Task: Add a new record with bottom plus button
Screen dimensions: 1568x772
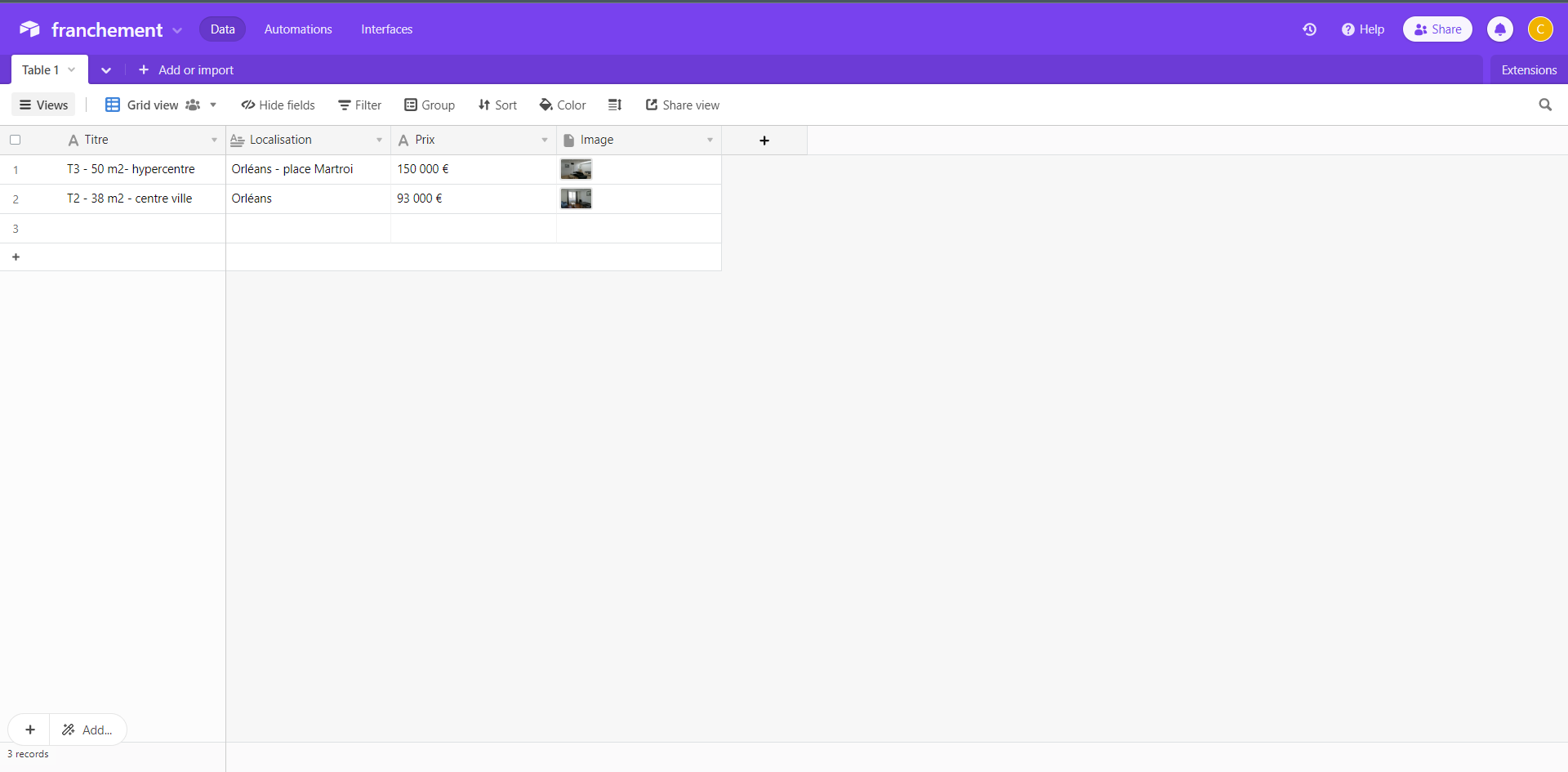Action: [30, 730]
